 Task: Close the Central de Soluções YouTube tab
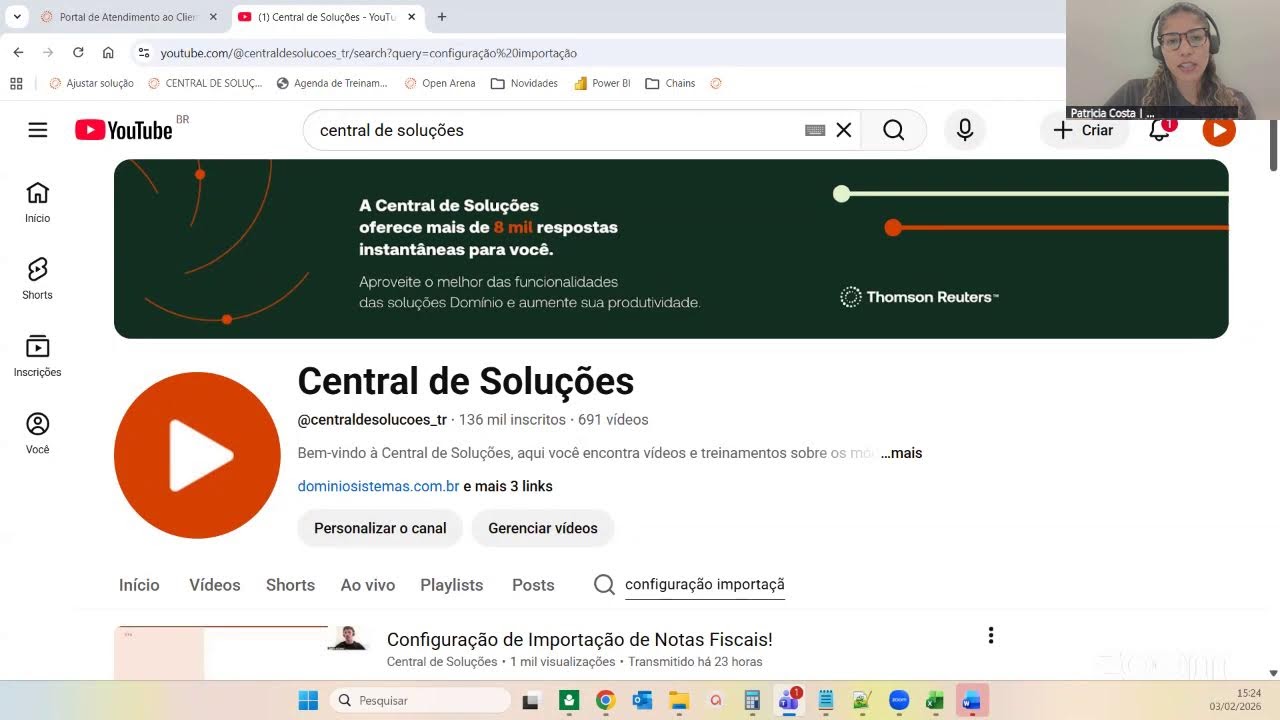click(x=411, y=17)
